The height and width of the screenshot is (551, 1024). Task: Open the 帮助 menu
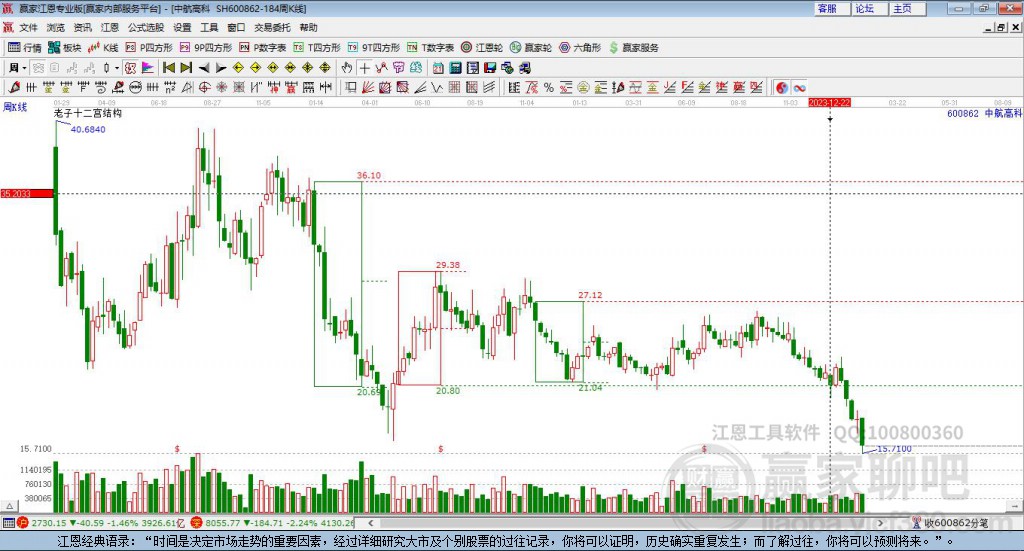tap(308, 27)
